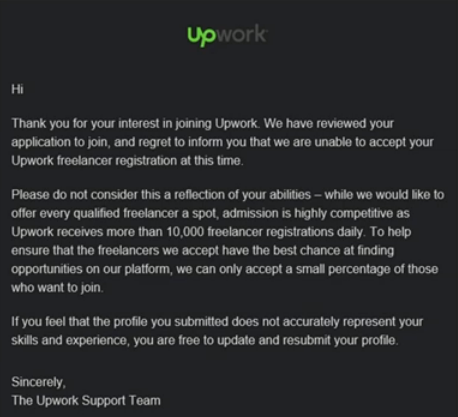Click the phrase "highly competitive"
The height and width of the screenshot is (417, 458).
click(344, 213)
